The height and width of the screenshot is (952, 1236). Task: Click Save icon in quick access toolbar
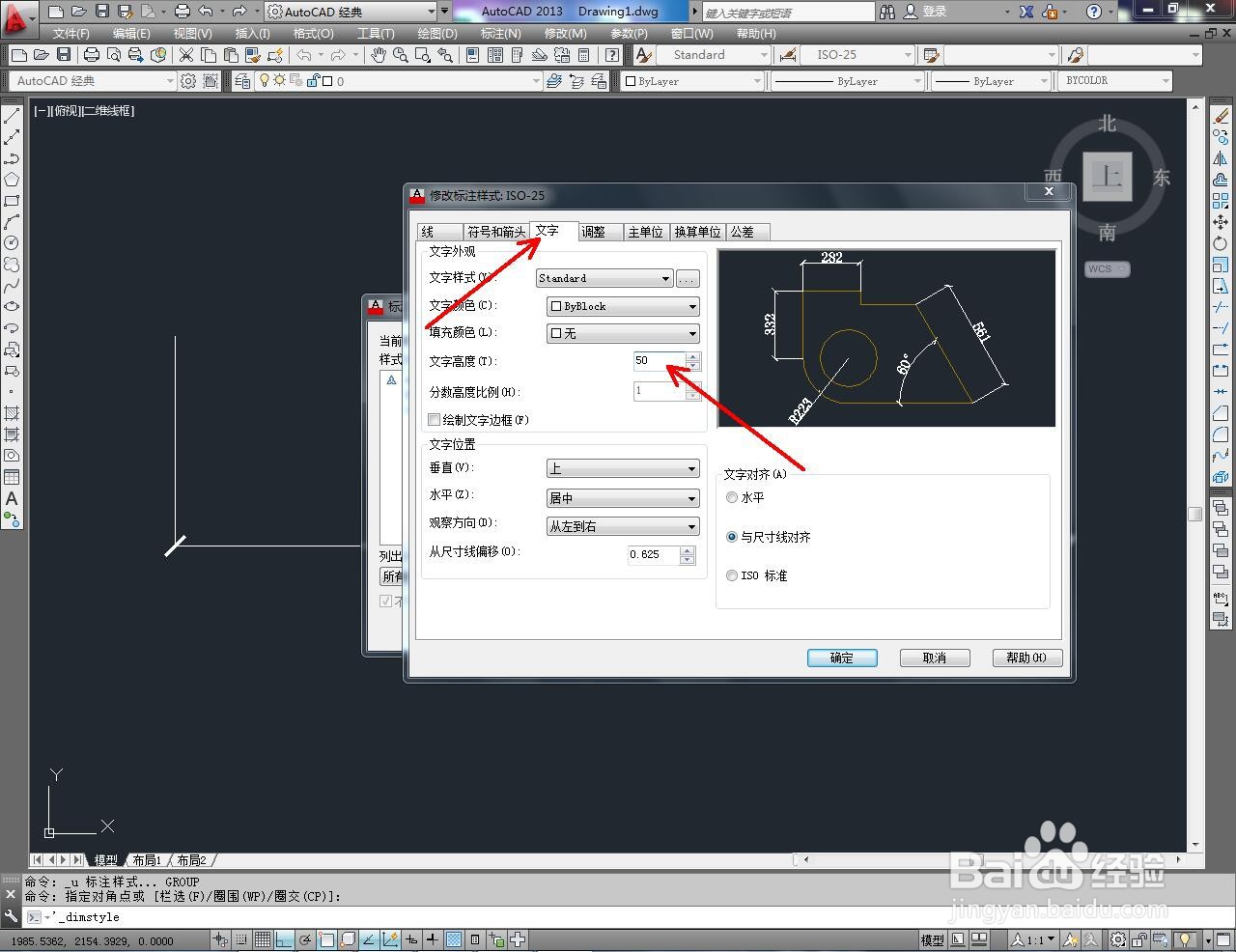[x=101, y=12]
